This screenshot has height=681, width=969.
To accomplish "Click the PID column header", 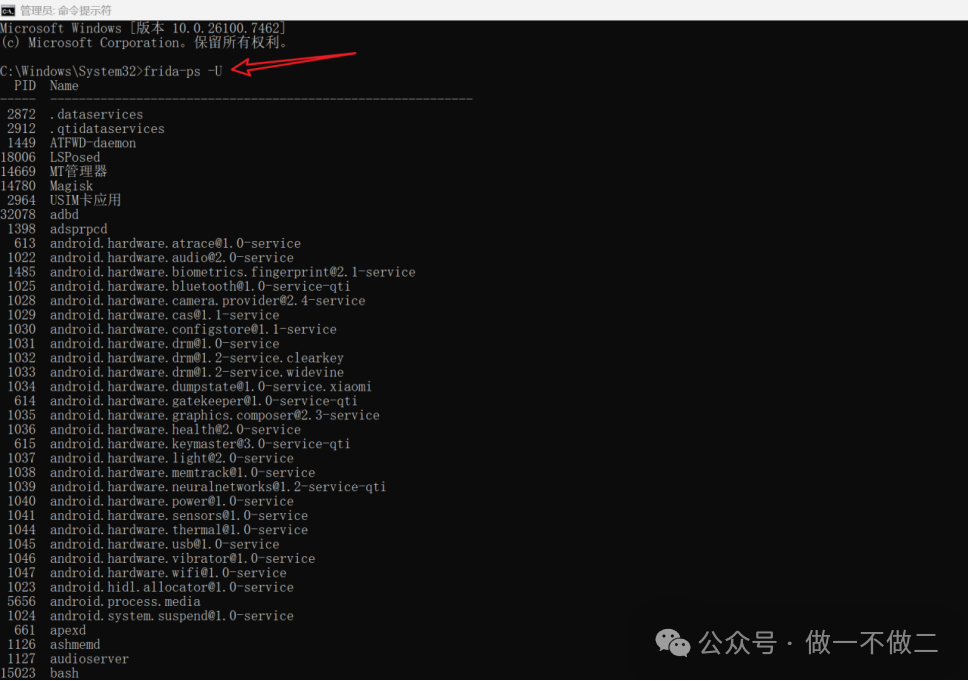I will pos(25,85).
